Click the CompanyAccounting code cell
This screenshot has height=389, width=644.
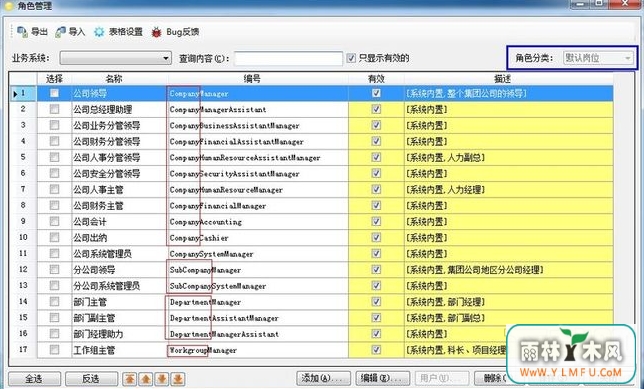click(x=258, y=222)
